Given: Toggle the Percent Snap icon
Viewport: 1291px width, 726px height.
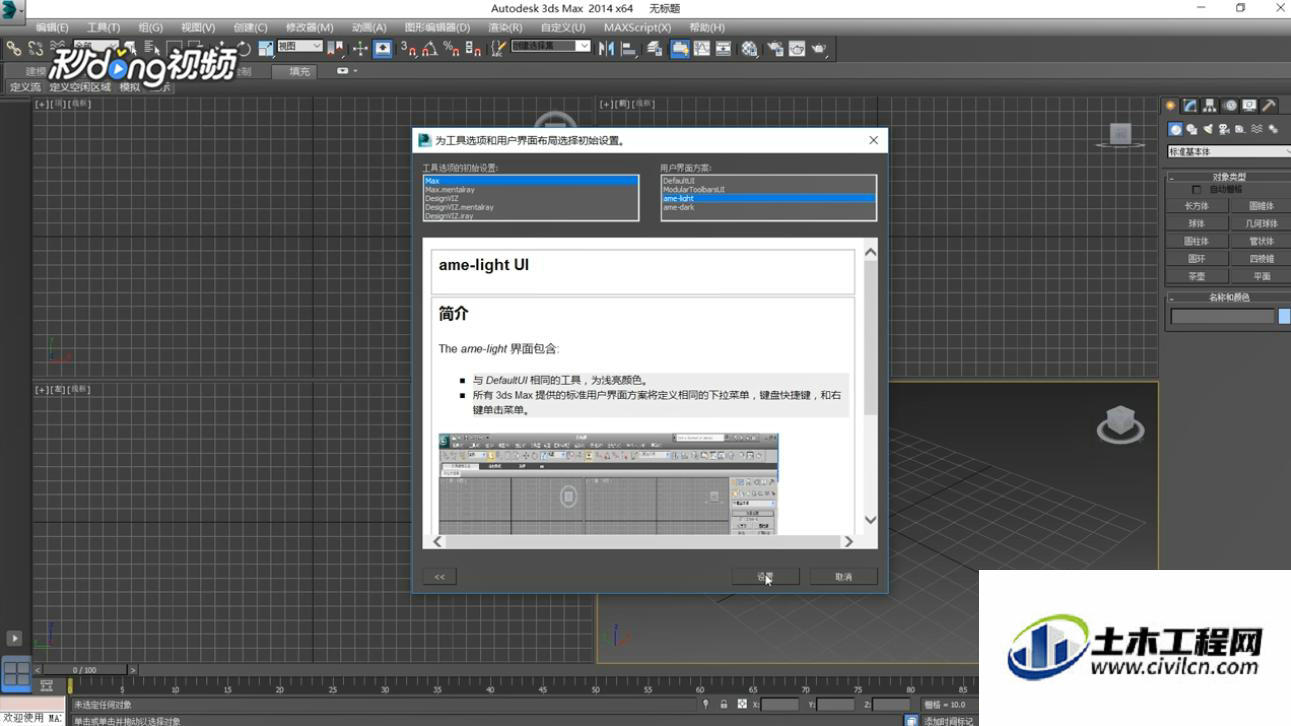Looking at the screenshot, I should (x=452, y=48).
